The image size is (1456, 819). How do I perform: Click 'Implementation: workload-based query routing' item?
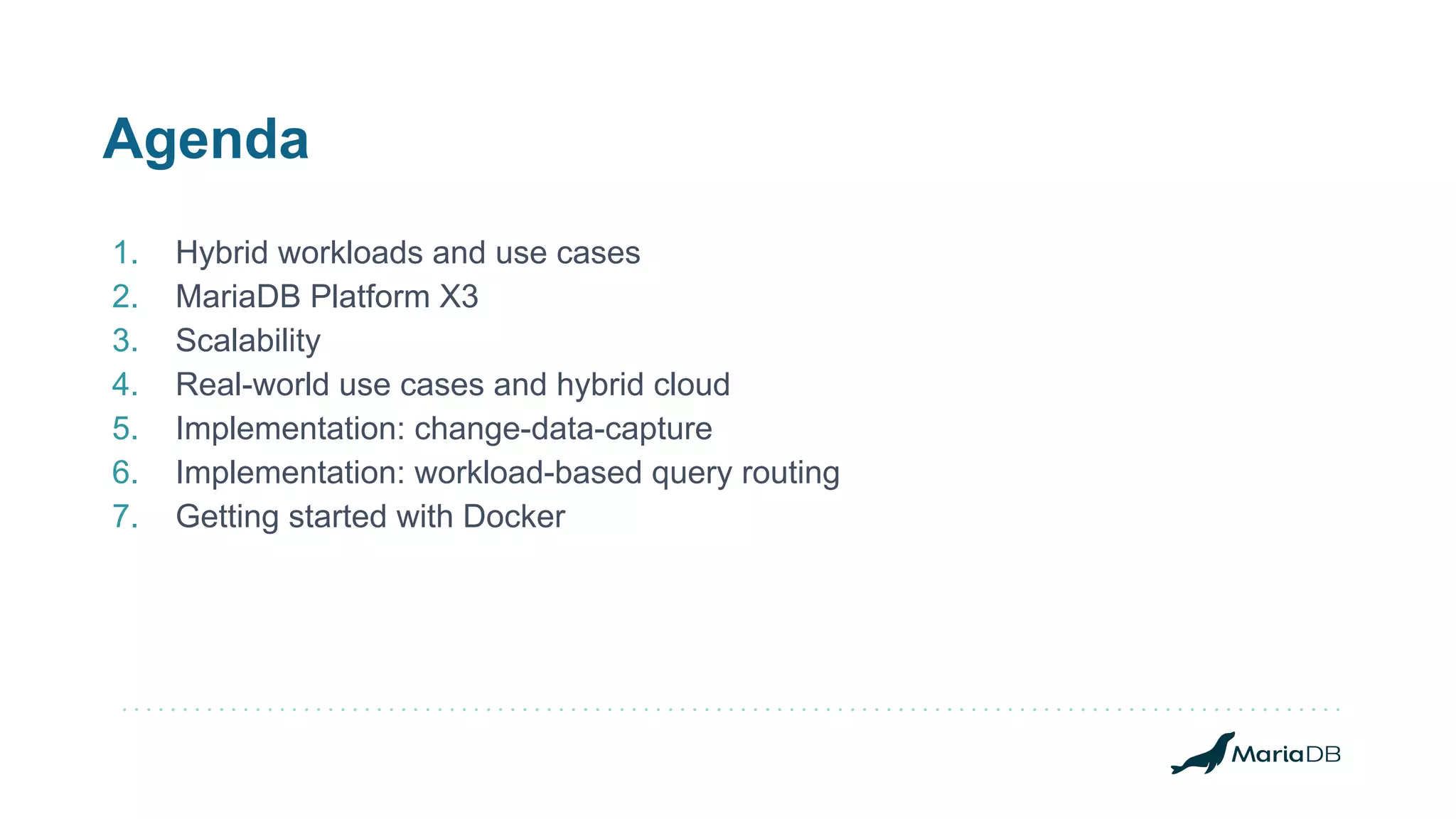point(507,473)
